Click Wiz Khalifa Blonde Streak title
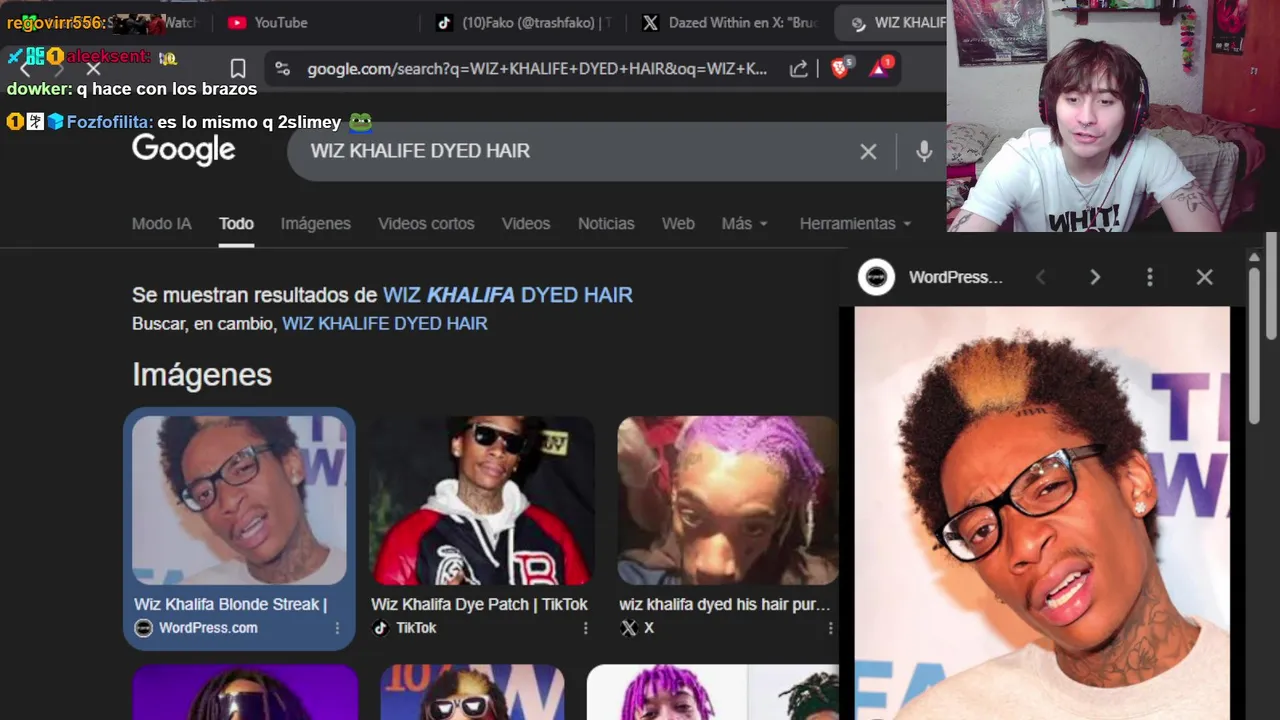Viewport: 1280px width, 720px height. click(230, 604)
